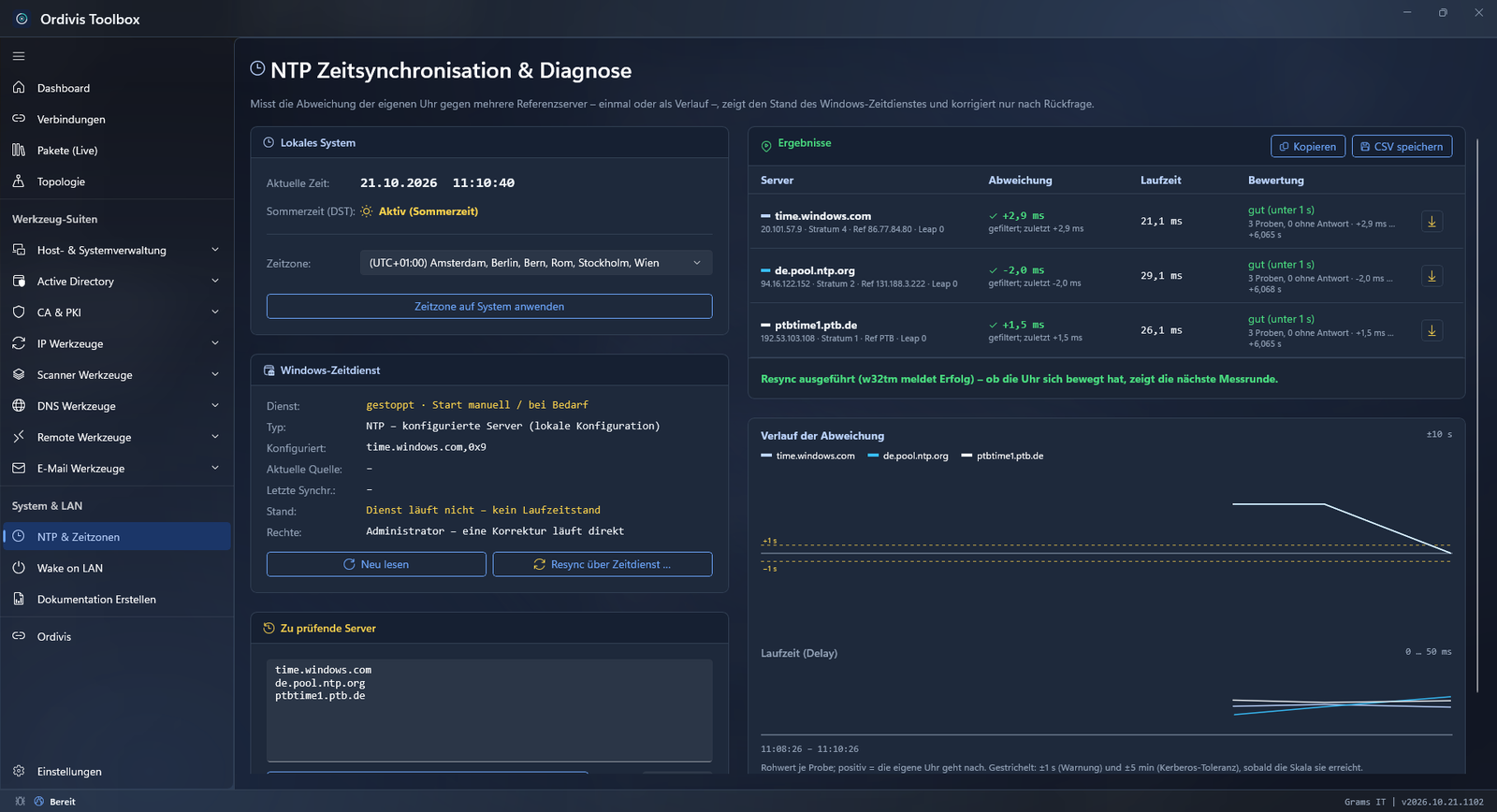Toggle de.pool.ntp.org chart legend entry
The height and width of the screenshot is (812, 1497).
coord(908,456)
